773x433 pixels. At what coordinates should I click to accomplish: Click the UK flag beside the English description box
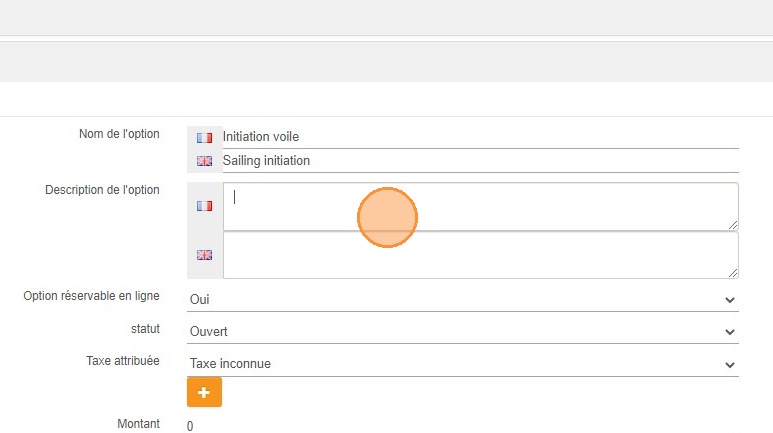pyautogui.click(x=204, y=255)
